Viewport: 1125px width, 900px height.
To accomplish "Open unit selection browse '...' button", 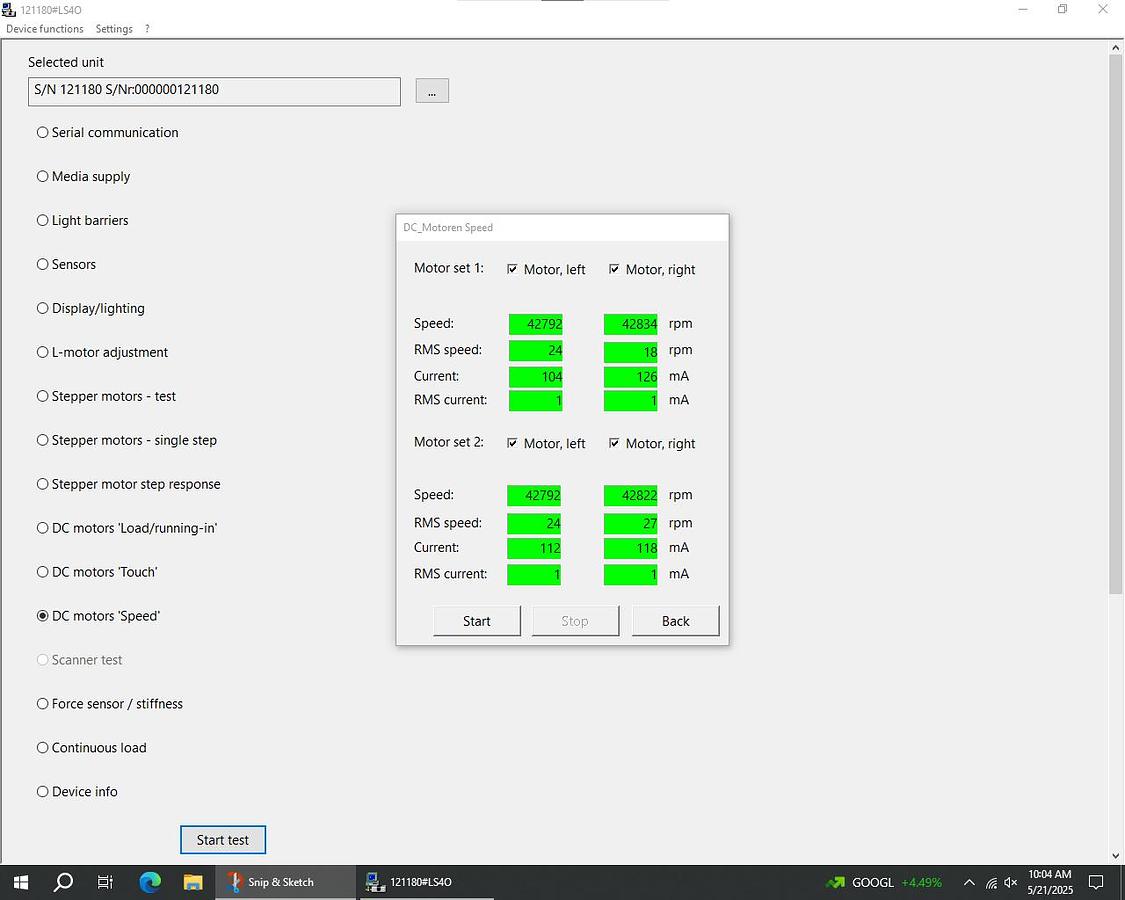I will [x=432, y=91].
